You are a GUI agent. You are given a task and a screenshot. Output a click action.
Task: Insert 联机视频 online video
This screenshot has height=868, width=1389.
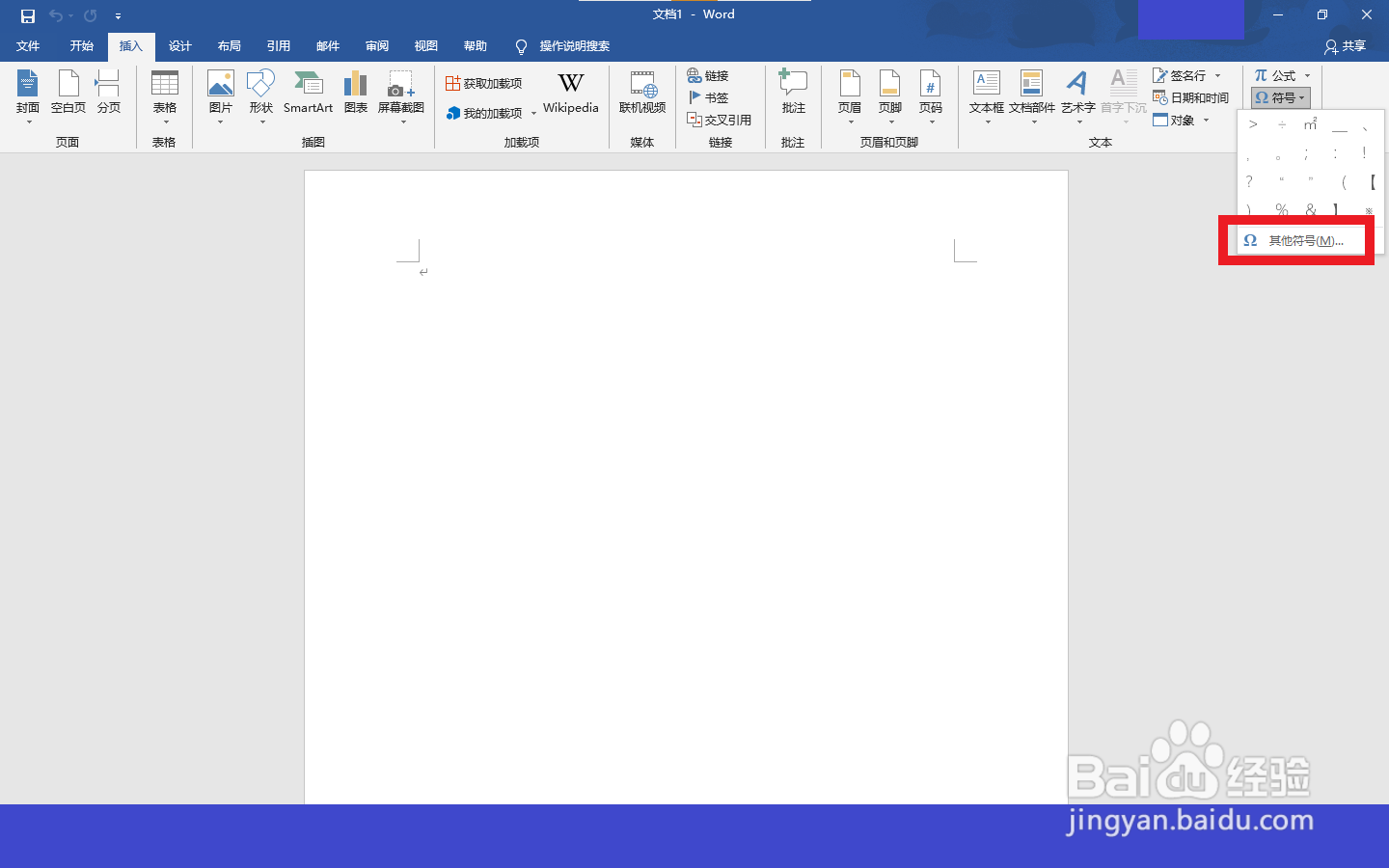pyautogui.click(x=642, y=94)
